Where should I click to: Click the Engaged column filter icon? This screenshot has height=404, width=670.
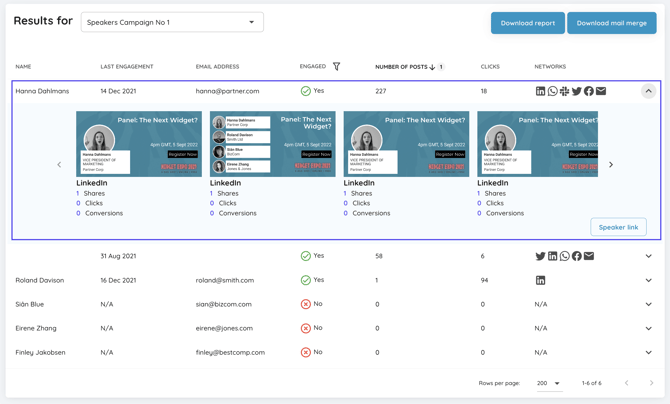coord(336,67)
